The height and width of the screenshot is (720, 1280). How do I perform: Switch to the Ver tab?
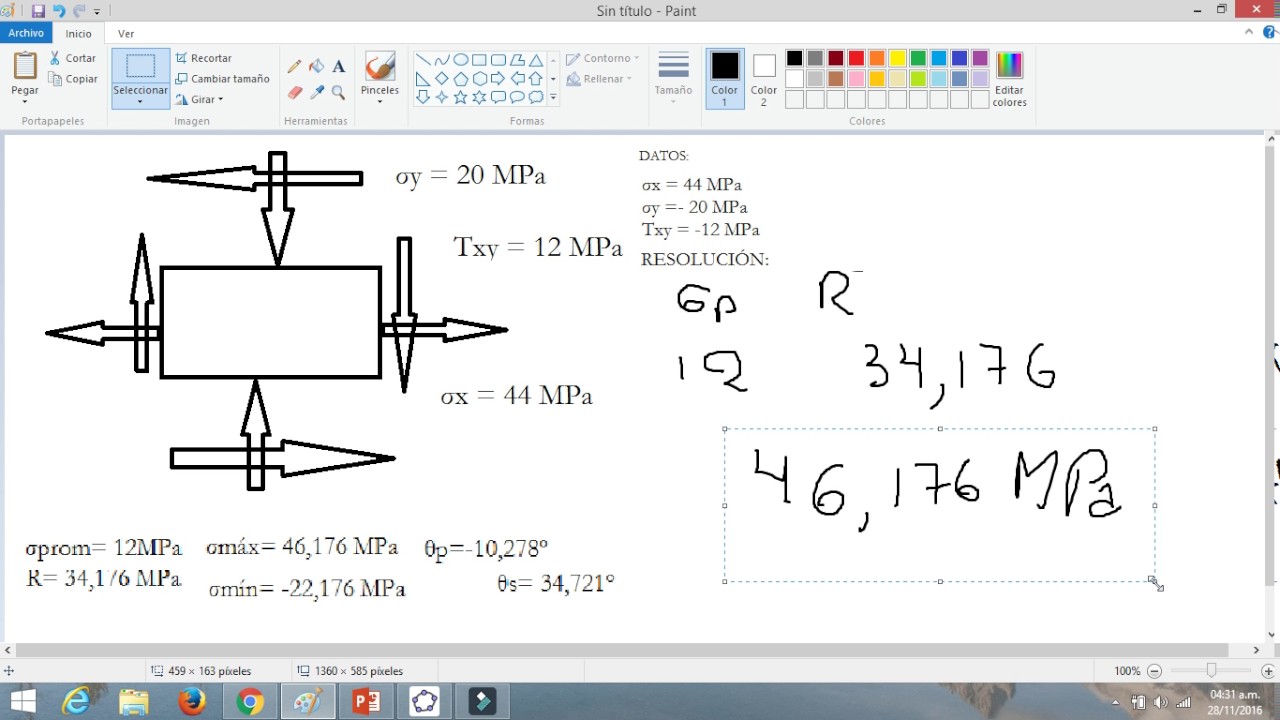pos(126,33)
